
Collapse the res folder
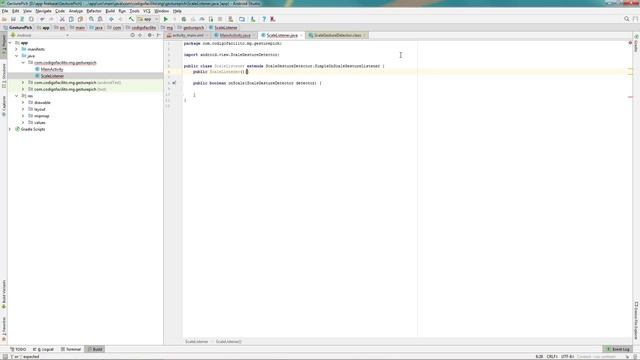[x=17, y=96]
